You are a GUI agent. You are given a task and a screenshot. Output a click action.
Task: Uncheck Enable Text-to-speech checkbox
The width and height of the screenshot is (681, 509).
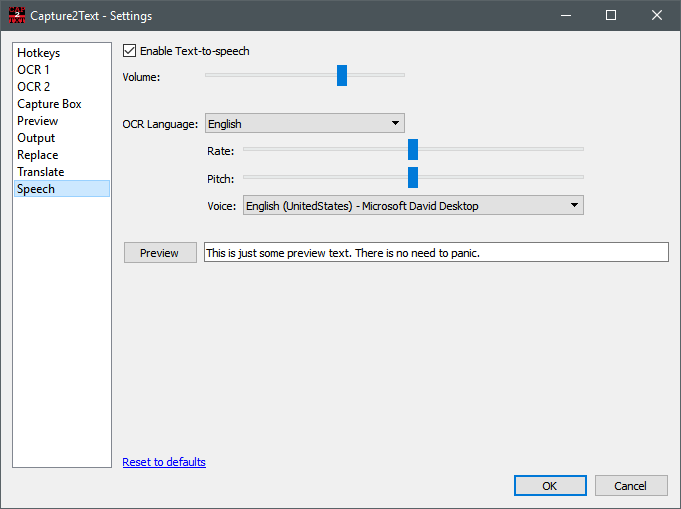click(129, 51)
